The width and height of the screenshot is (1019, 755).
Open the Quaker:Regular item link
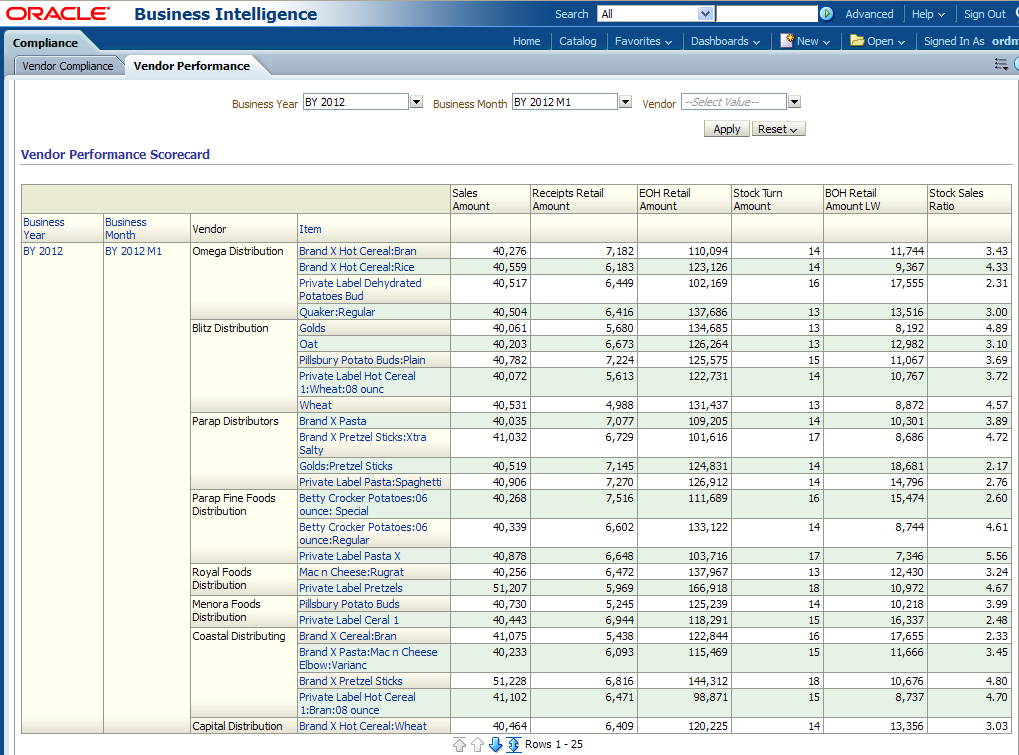pyautogui.click(x=337, y=312)
